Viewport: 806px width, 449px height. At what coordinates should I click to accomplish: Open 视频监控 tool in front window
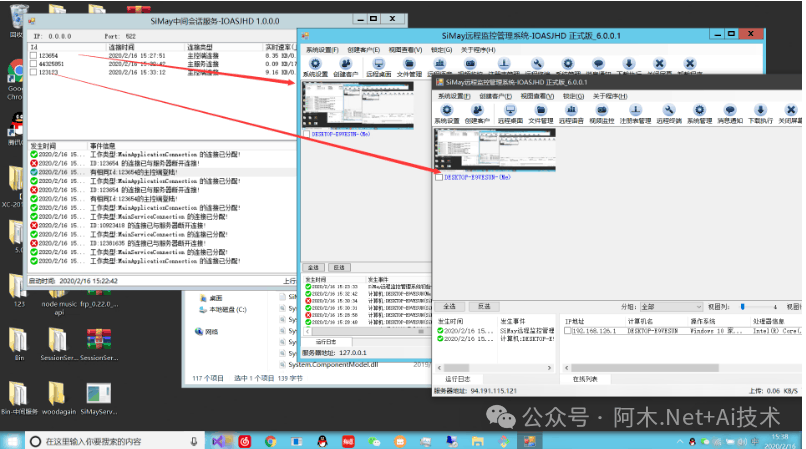601,114
